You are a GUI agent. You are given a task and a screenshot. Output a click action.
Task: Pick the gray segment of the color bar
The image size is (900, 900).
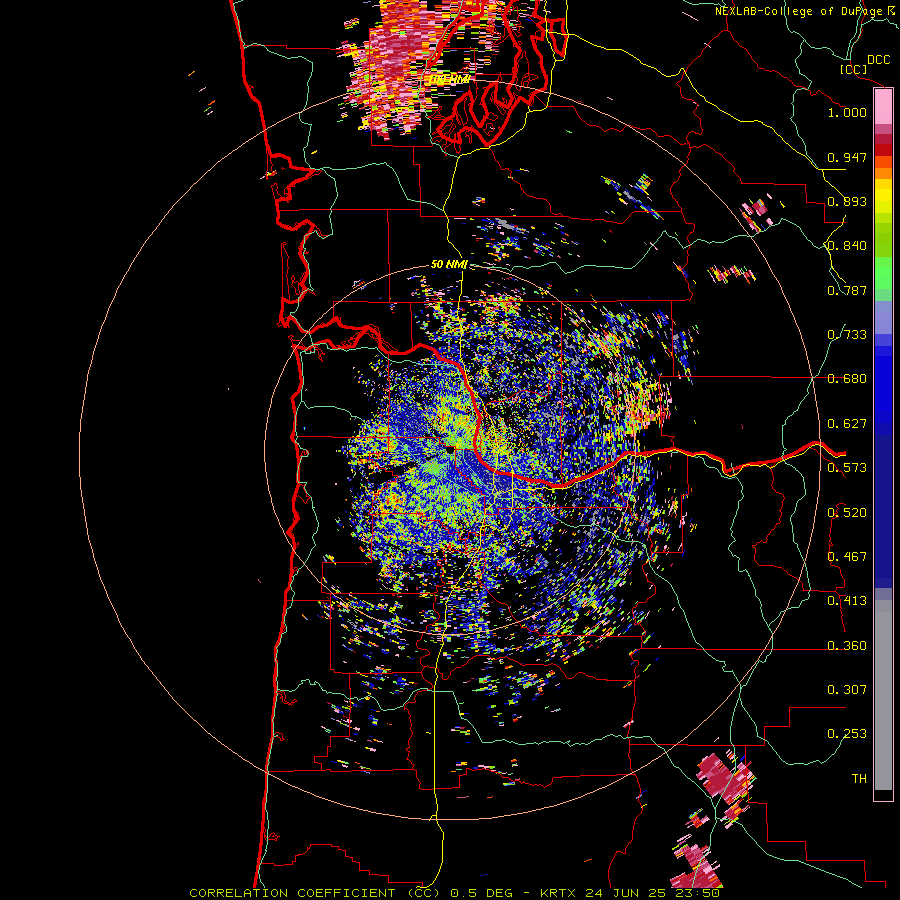coord(883,695)
